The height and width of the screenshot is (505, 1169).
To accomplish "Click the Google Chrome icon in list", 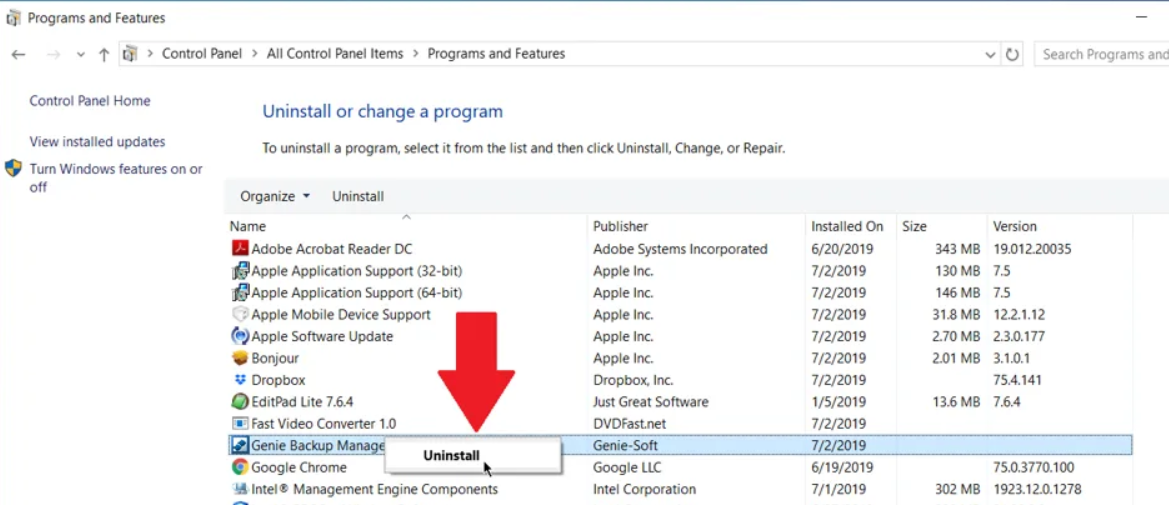I will click(x=240, y=467).
